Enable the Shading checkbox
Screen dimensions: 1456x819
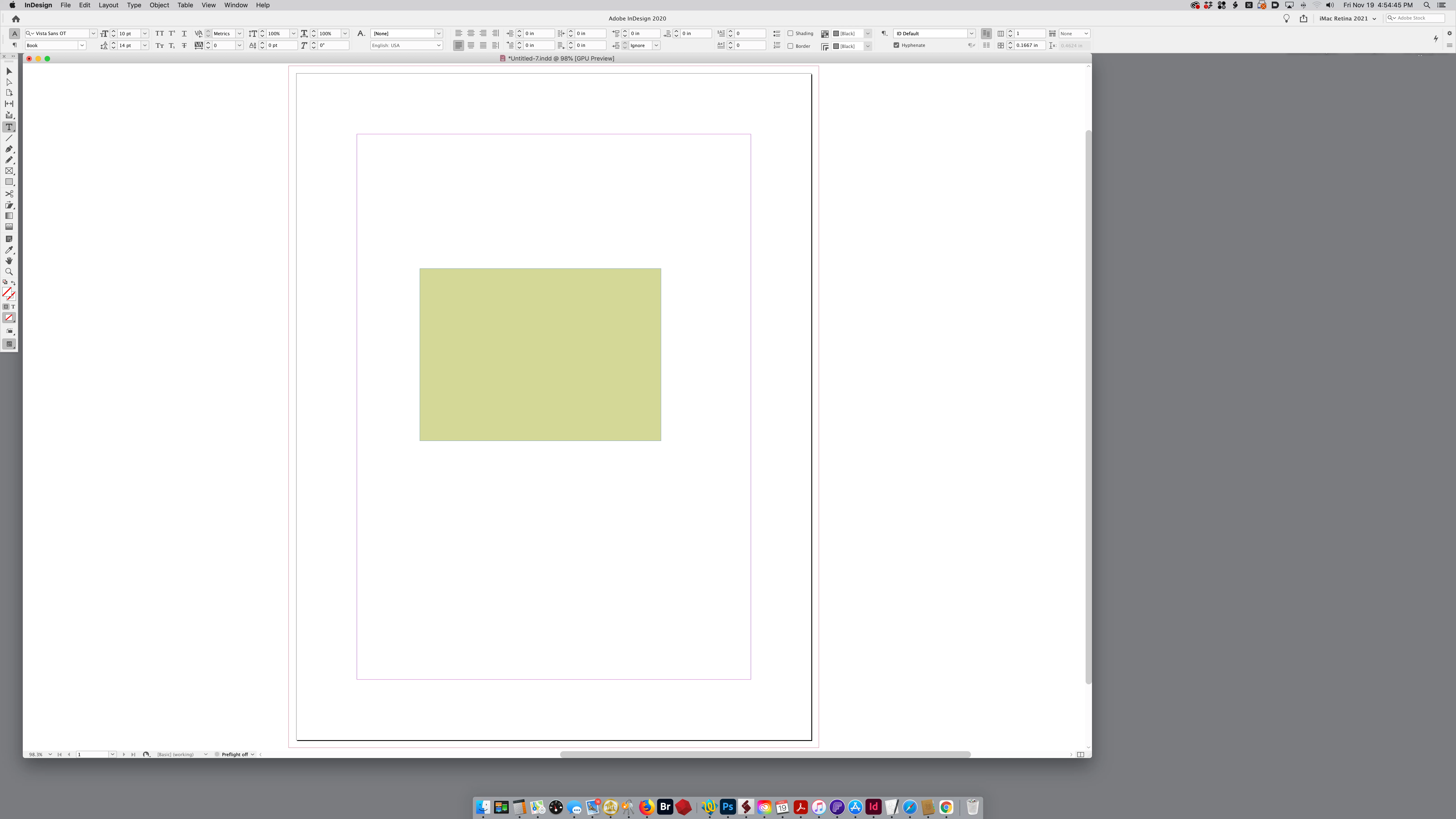(790, 33)
